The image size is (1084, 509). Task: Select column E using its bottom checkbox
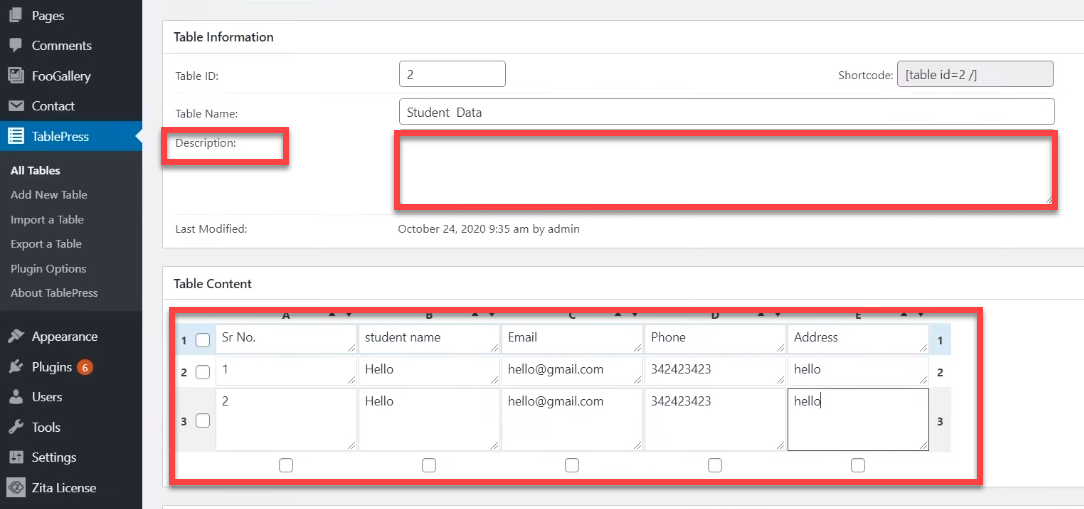pos(858,465)
